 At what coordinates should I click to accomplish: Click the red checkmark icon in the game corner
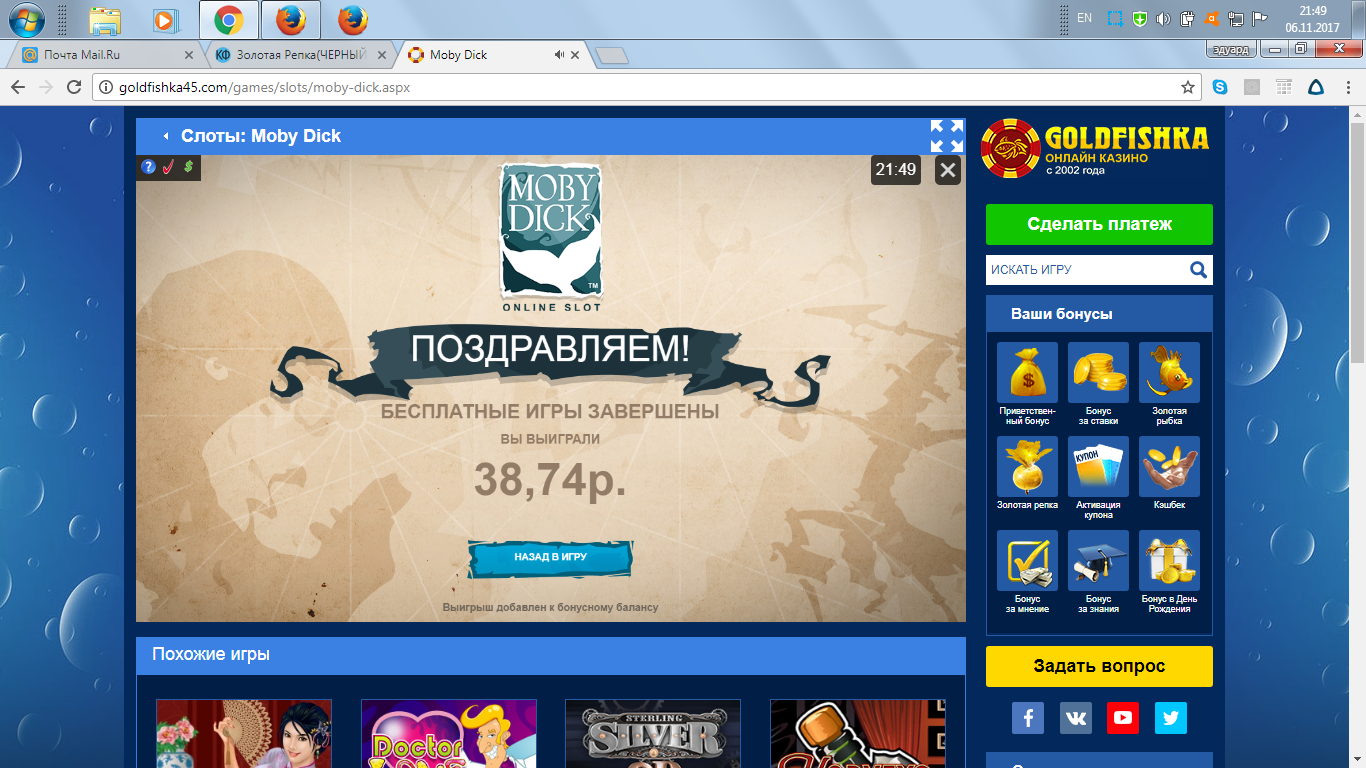(168, 167)
